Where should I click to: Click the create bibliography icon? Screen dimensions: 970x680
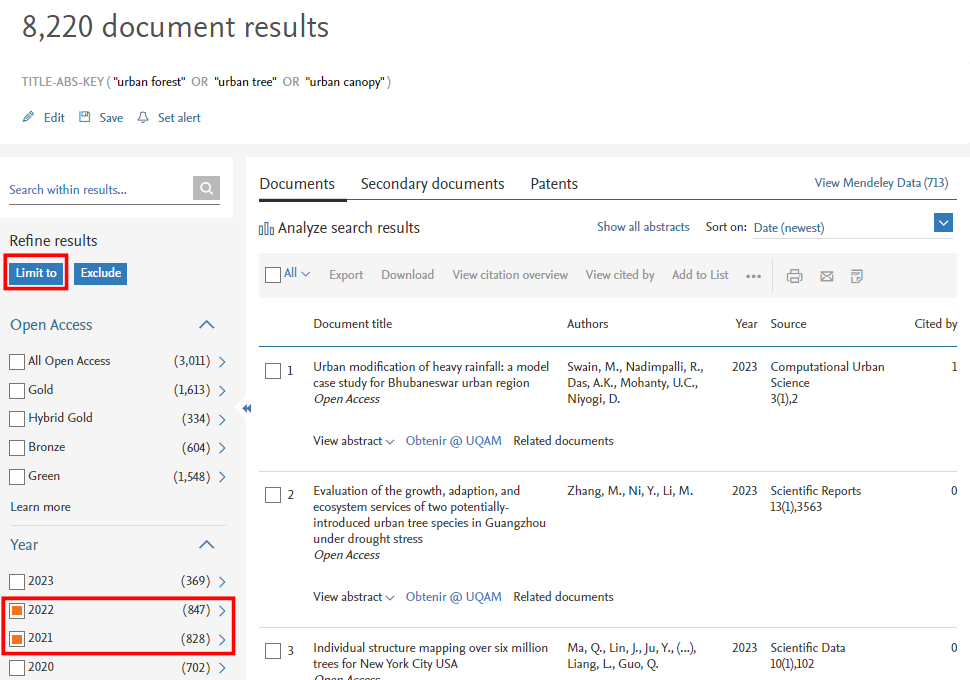(x=857, y=276)
